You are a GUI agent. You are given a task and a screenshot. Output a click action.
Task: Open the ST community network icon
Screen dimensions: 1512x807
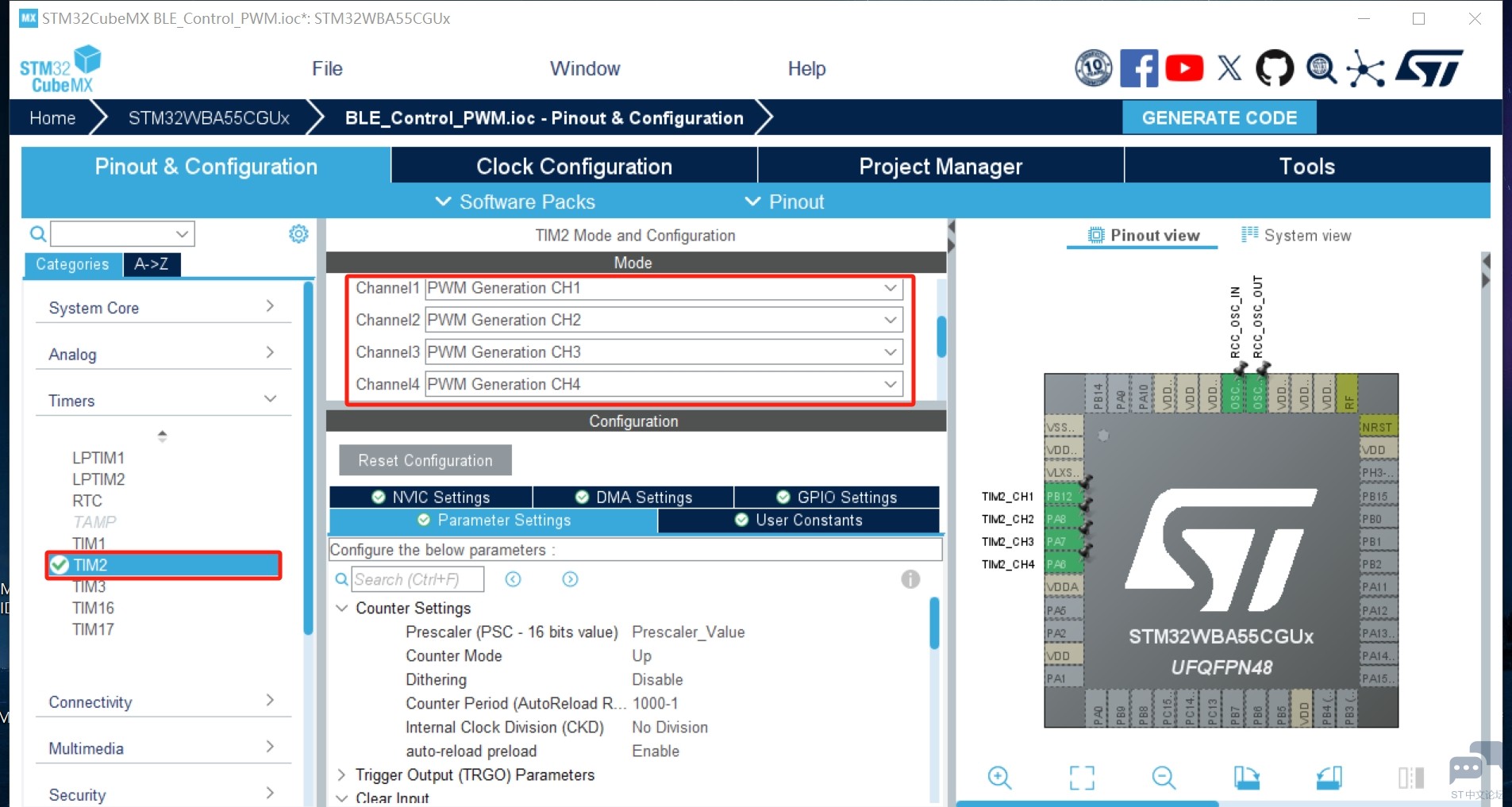coord(1366,69)
